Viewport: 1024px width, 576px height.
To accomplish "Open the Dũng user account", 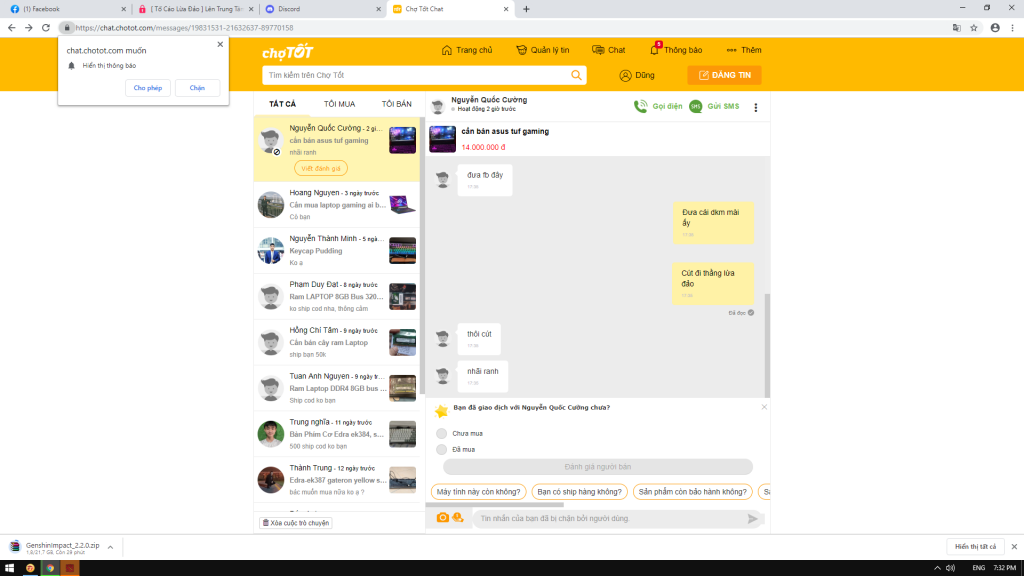I will (x=637, y=75).
